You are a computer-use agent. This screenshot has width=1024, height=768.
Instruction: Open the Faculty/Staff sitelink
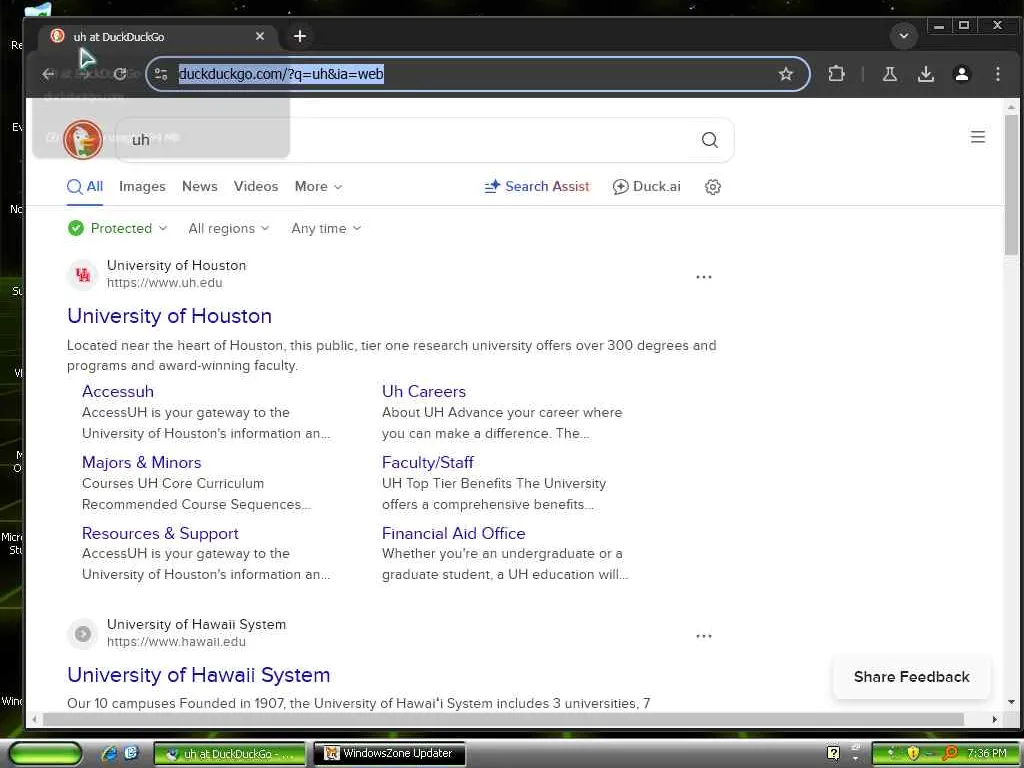[428, 462]
